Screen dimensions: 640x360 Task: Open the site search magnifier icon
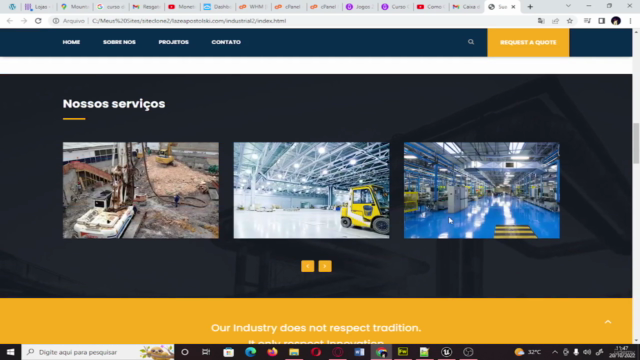point(471,42)
